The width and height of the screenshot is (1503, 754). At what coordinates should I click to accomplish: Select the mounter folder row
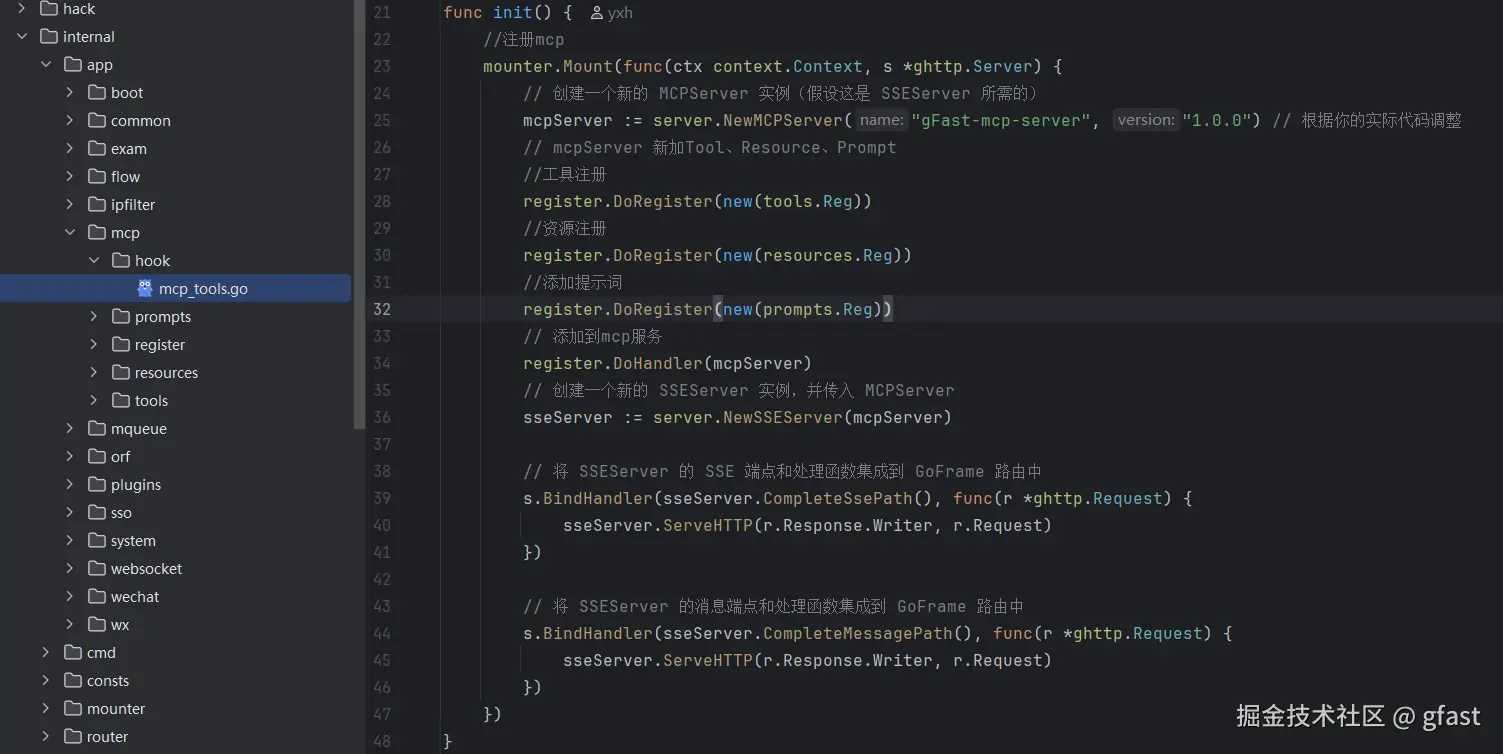(x=176, y=709)
